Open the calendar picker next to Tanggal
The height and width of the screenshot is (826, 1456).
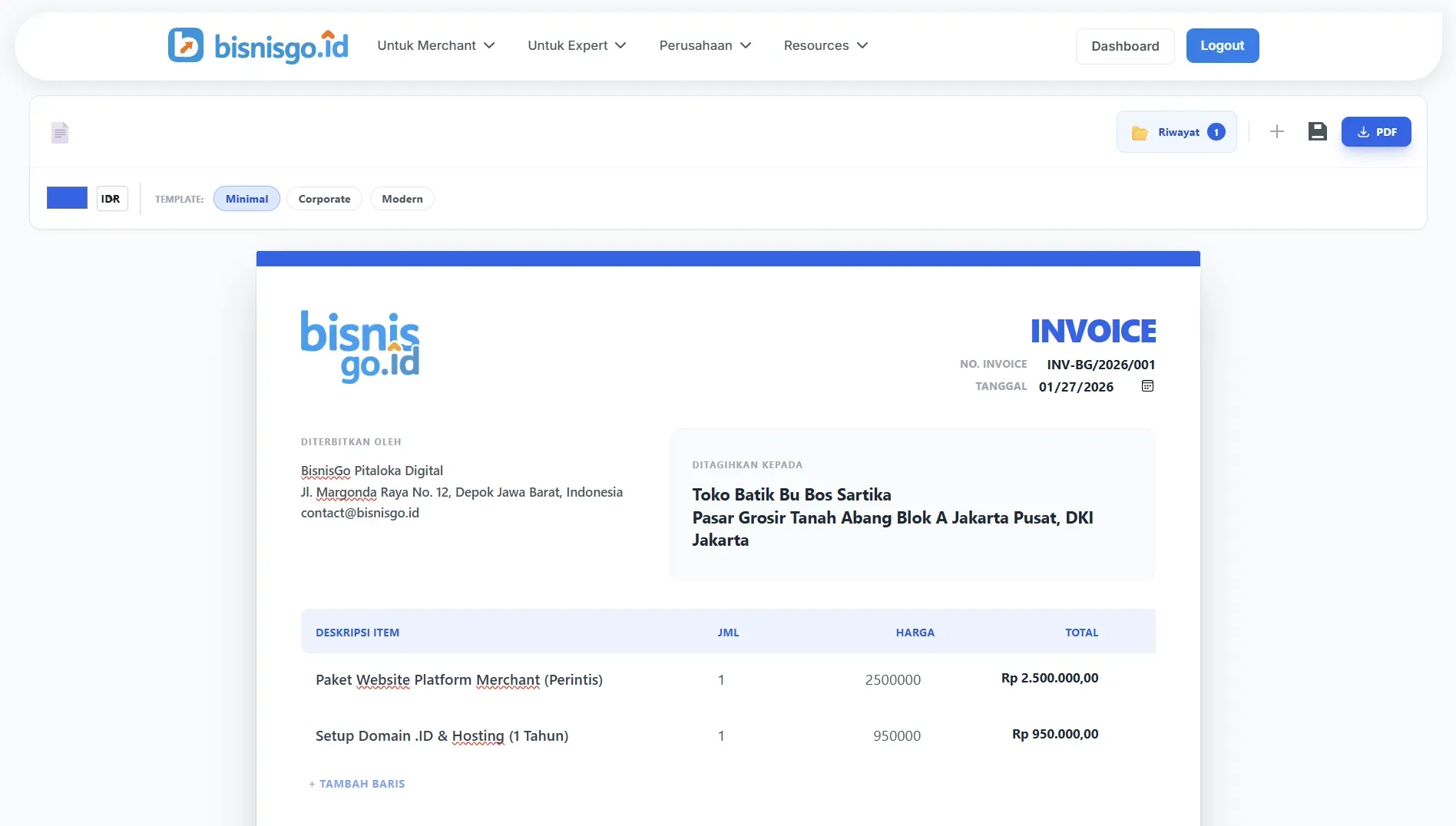1147,386
